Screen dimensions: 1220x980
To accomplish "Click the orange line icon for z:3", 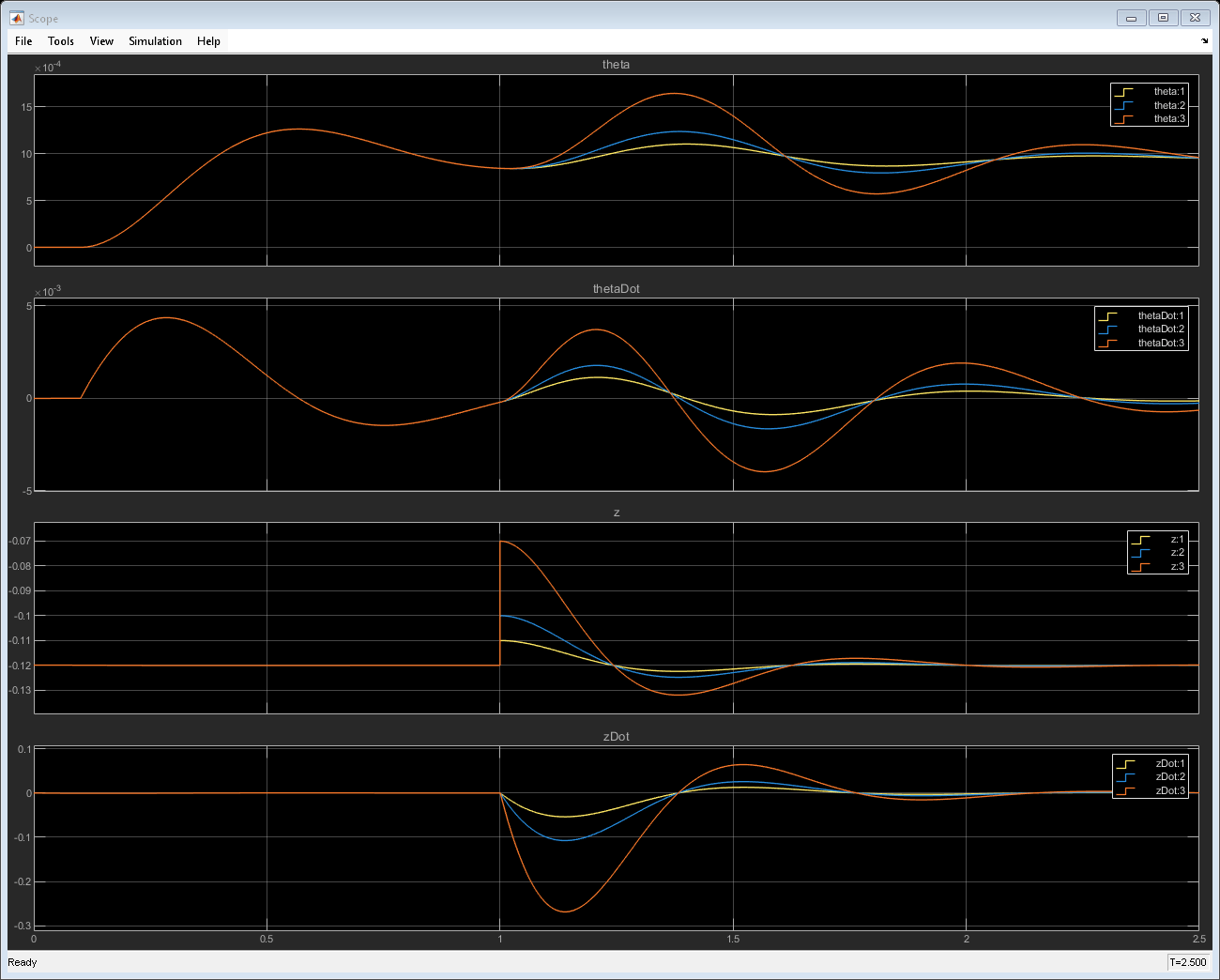I will tap(1140, 567).
